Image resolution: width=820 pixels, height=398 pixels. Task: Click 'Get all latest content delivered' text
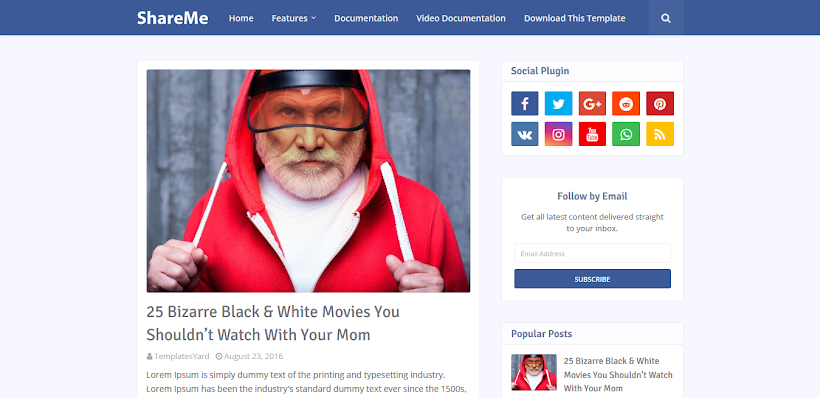[x=592, y=222]
